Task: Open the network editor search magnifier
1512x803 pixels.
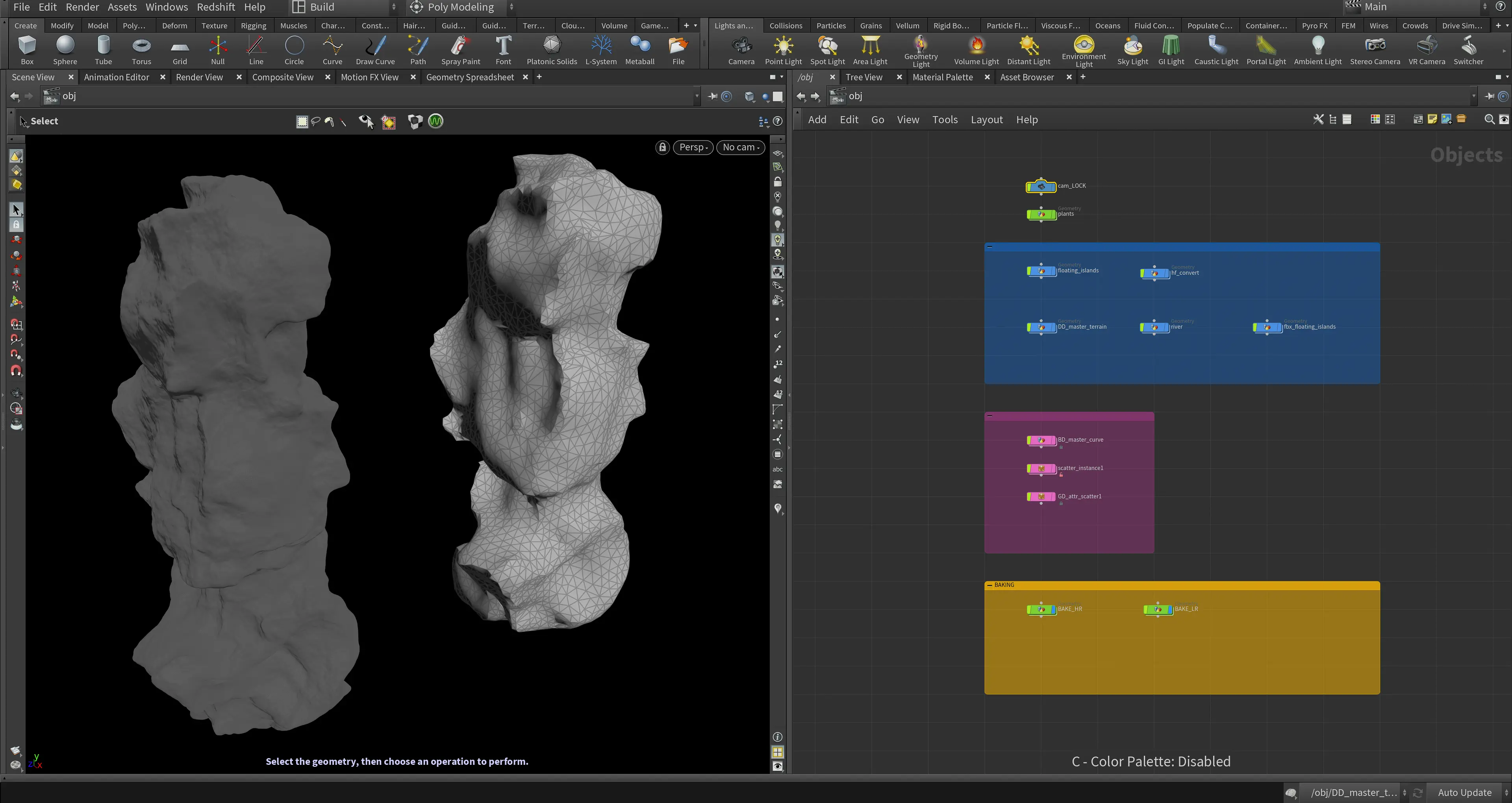Action: click(1489, 120)
